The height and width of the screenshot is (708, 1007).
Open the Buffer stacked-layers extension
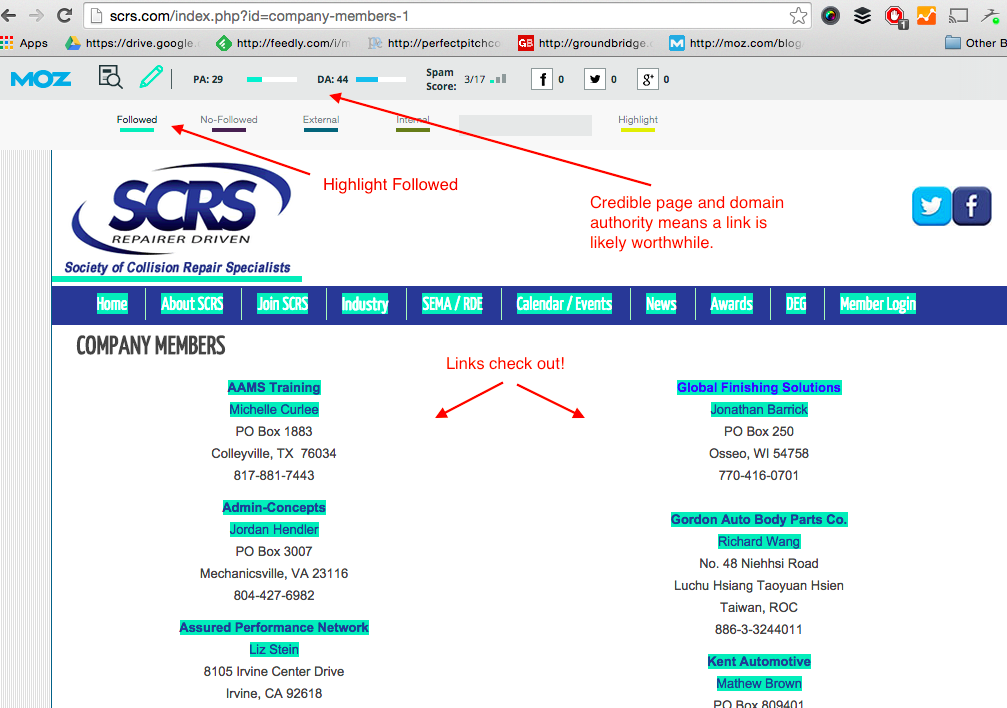pos(863,15)
